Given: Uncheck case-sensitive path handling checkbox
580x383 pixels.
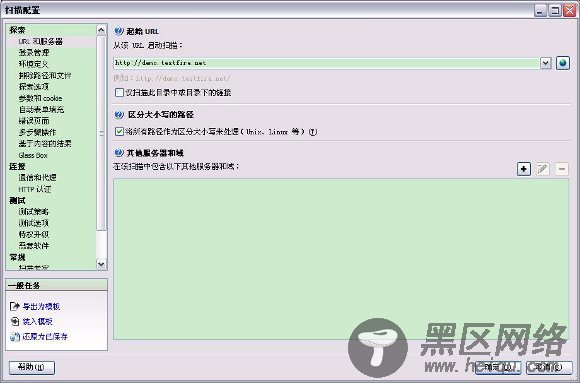Looking at the screenshot, I should click(119, 131).
